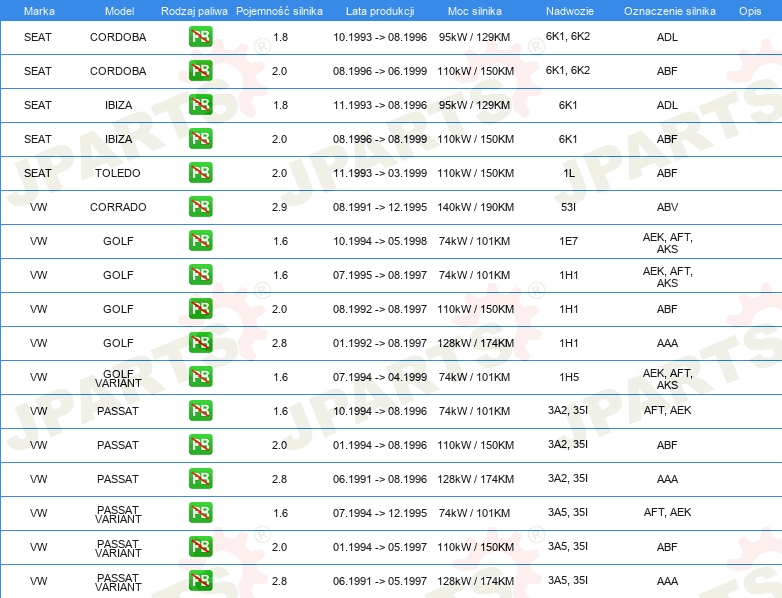The height and width of the screenshot is (598, 782).
Task: Click fuel icon in PASSAT 2.0 3A2 row
Action: tap(200, 444)
